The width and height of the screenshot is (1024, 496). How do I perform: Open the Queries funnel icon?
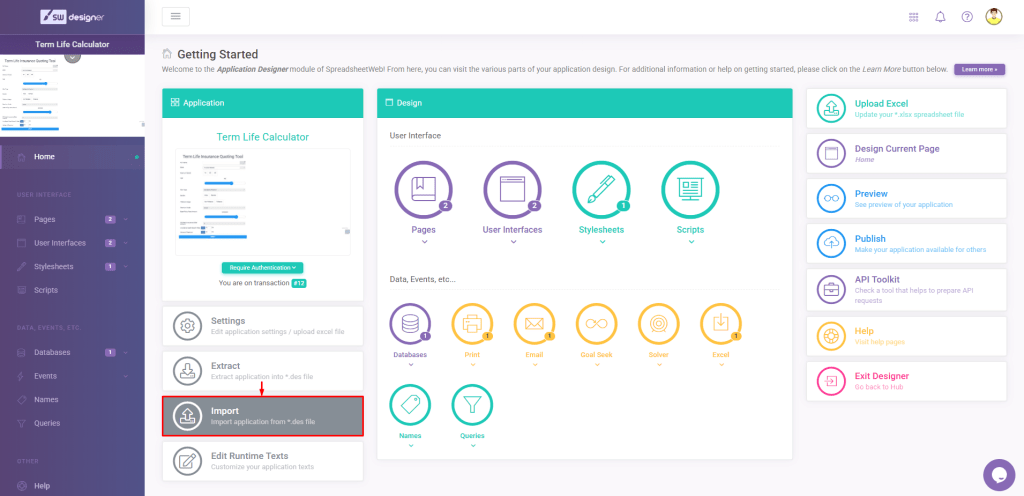(472, 405)
